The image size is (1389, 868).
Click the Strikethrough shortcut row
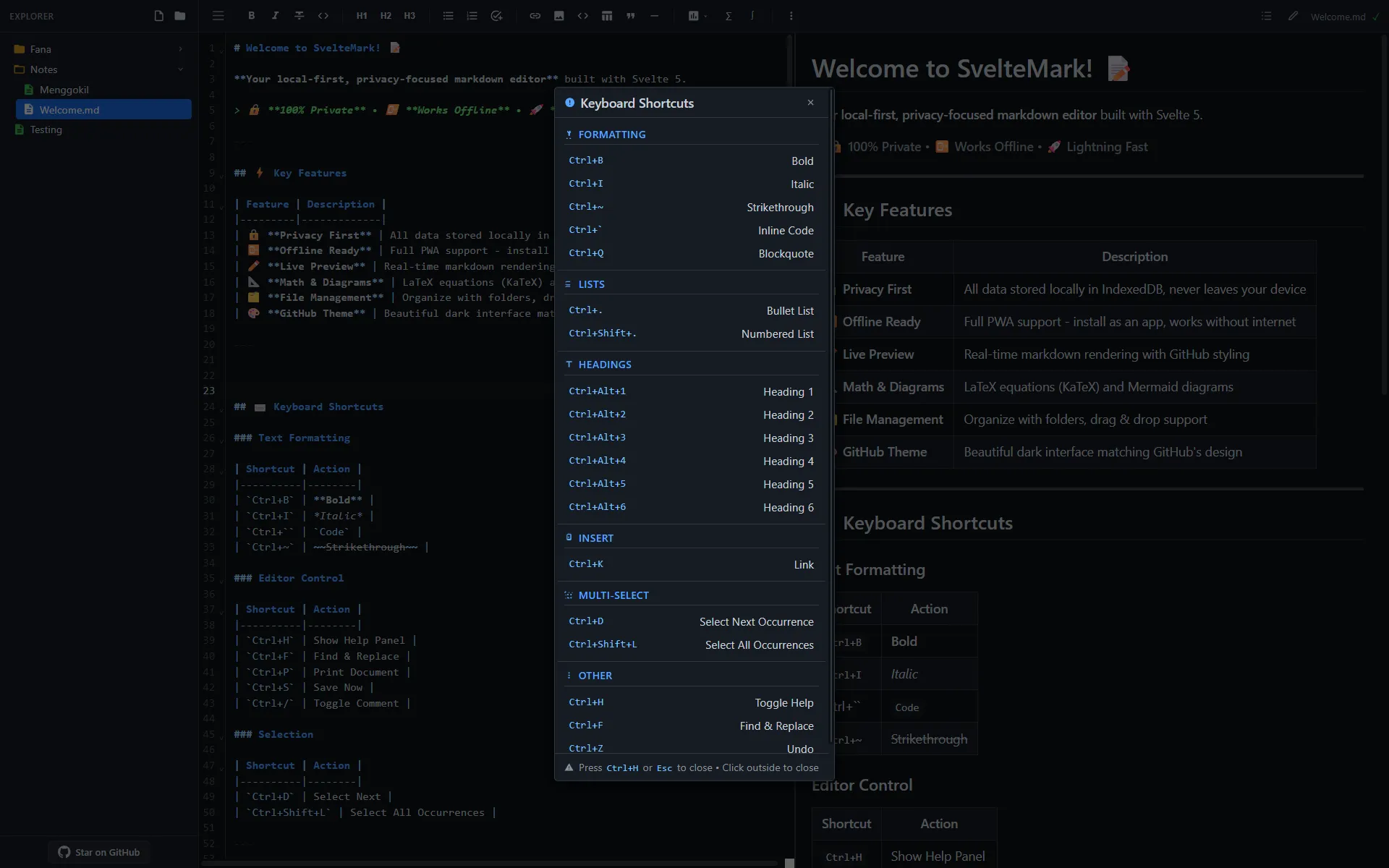pyautogui.click(x=691, y=207)
